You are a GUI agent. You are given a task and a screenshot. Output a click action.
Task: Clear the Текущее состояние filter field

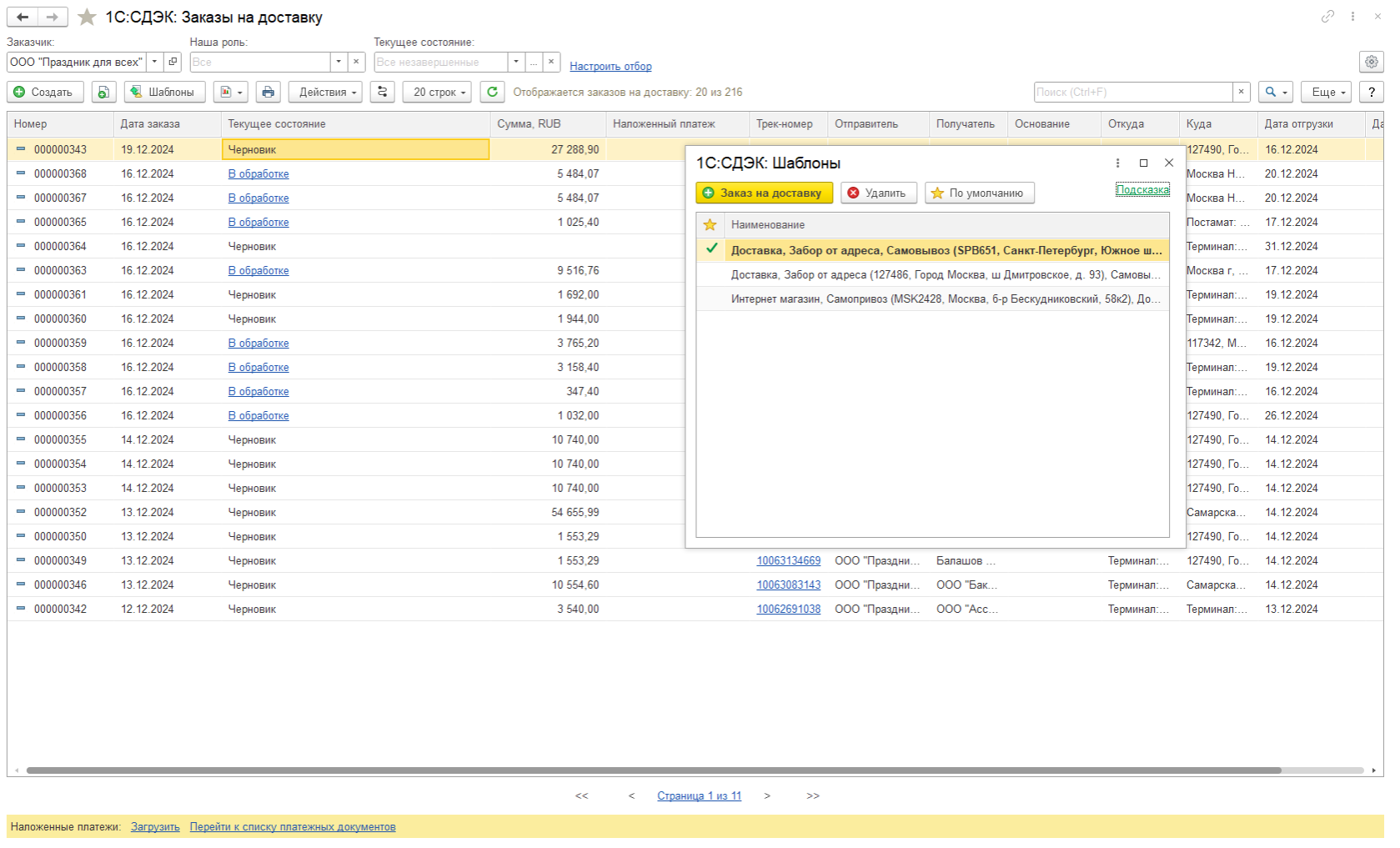[551, 62]
